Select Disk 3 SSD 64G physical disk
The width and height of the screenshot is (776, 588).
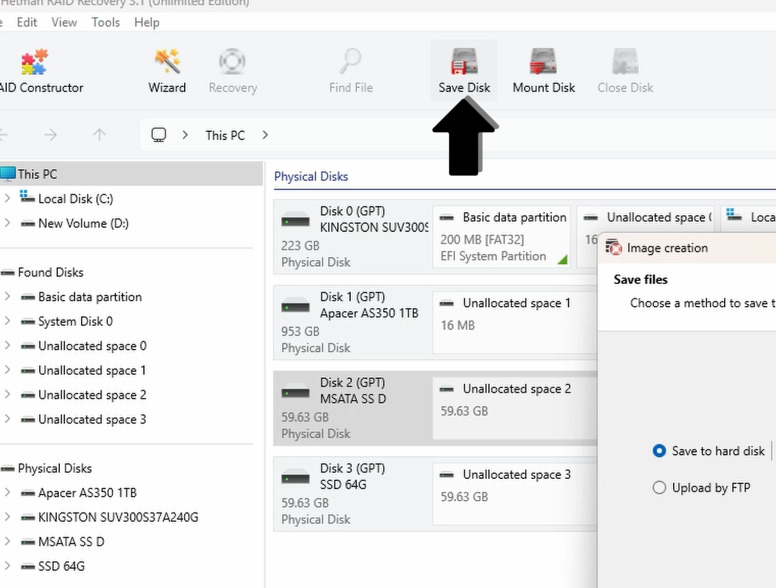(352, 493)
